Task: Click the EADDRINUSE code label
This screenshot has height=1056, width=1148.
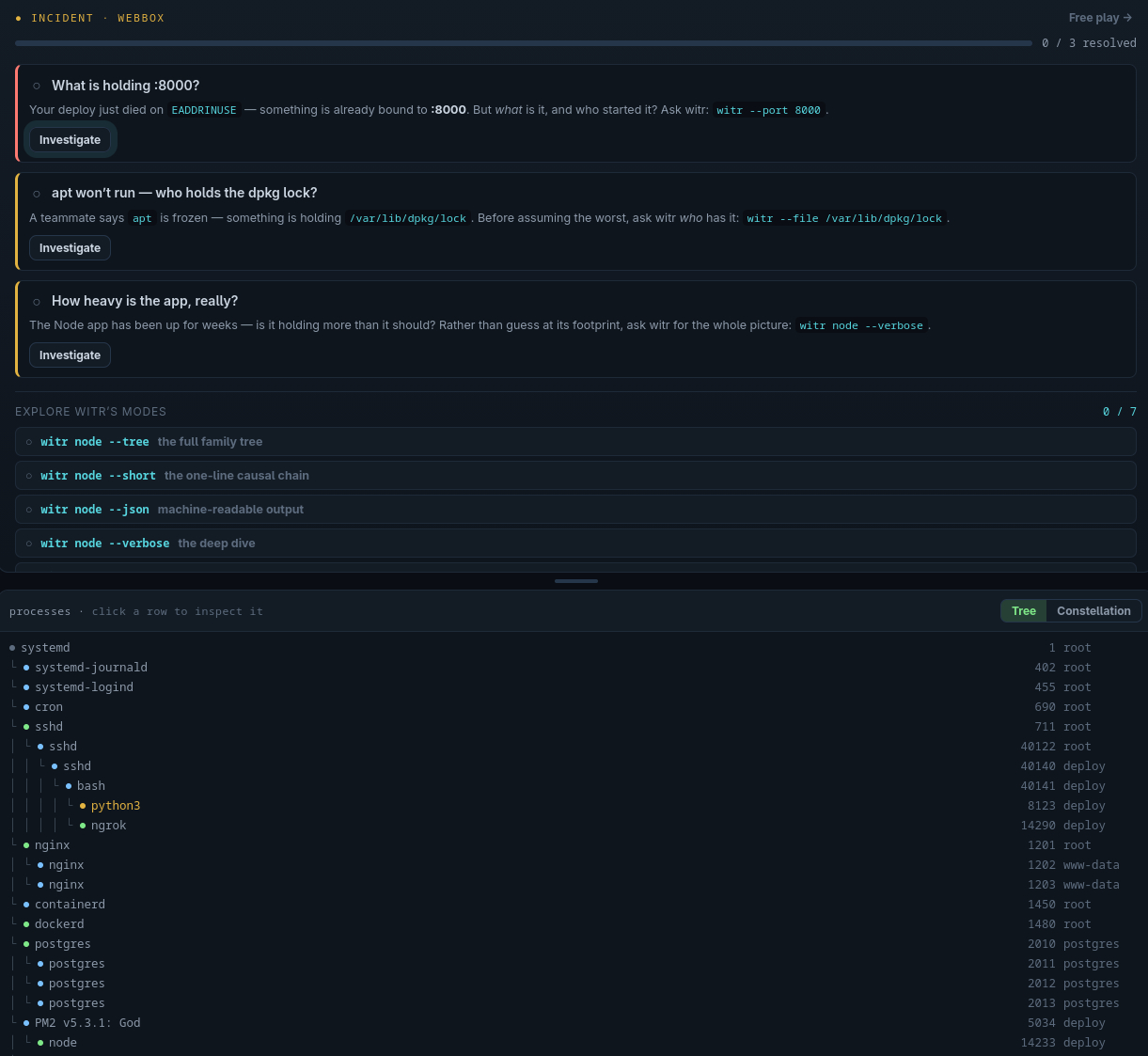Action: (x=204, y=110)
